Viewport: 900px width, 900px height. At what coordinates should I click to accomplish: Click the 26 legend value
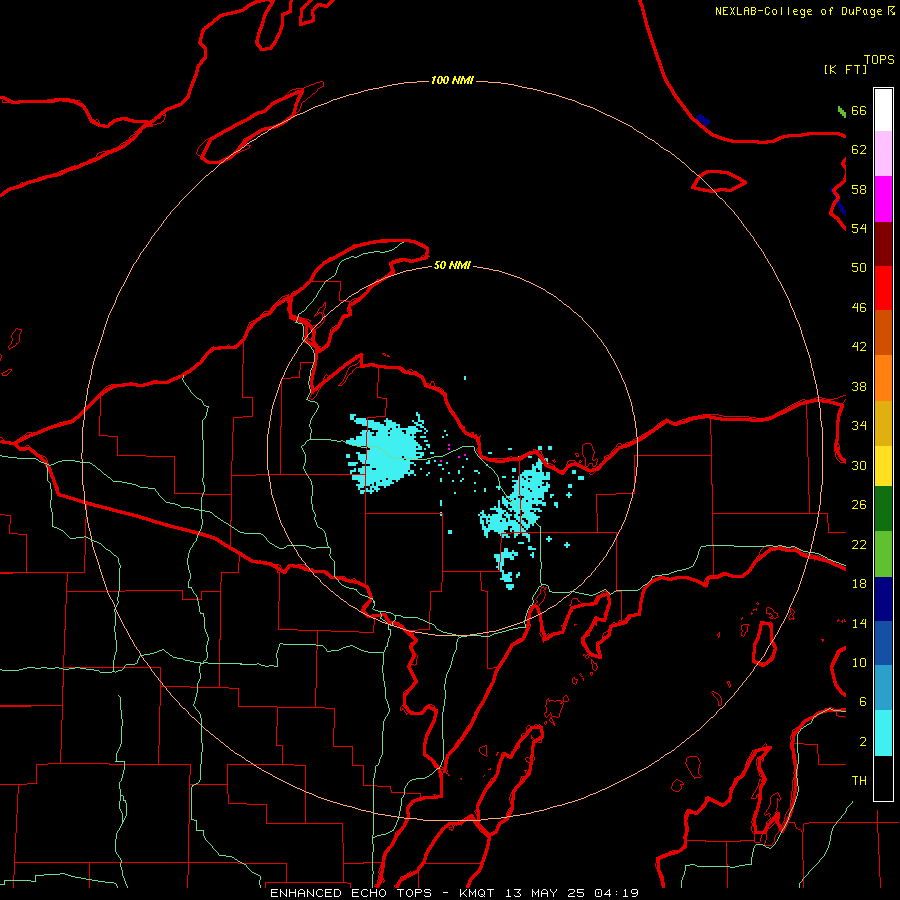pyautogui.click(x=859, y=505)
